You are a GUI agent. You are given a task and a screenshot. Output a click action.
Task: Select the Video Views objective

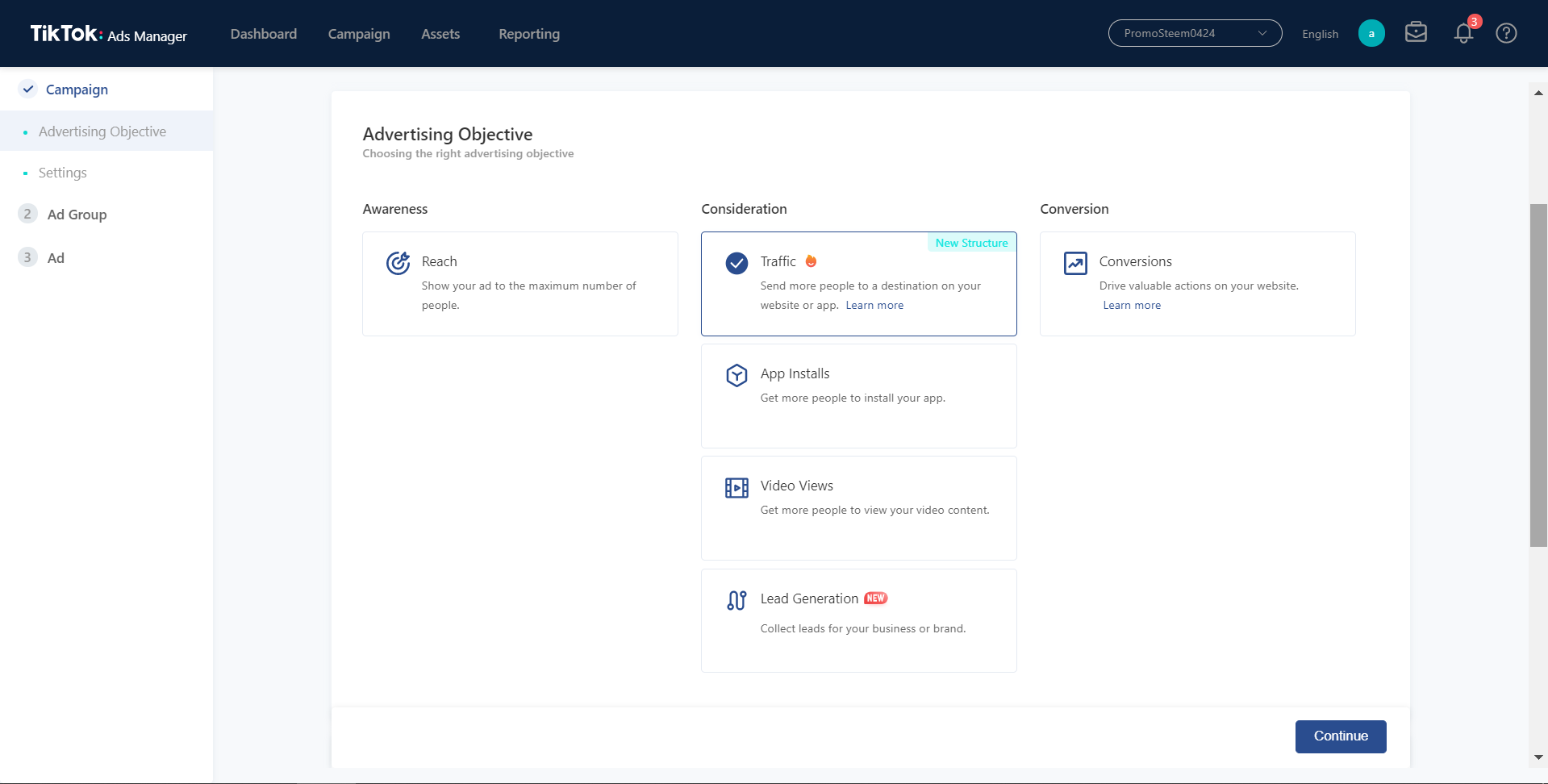(859, 508)
